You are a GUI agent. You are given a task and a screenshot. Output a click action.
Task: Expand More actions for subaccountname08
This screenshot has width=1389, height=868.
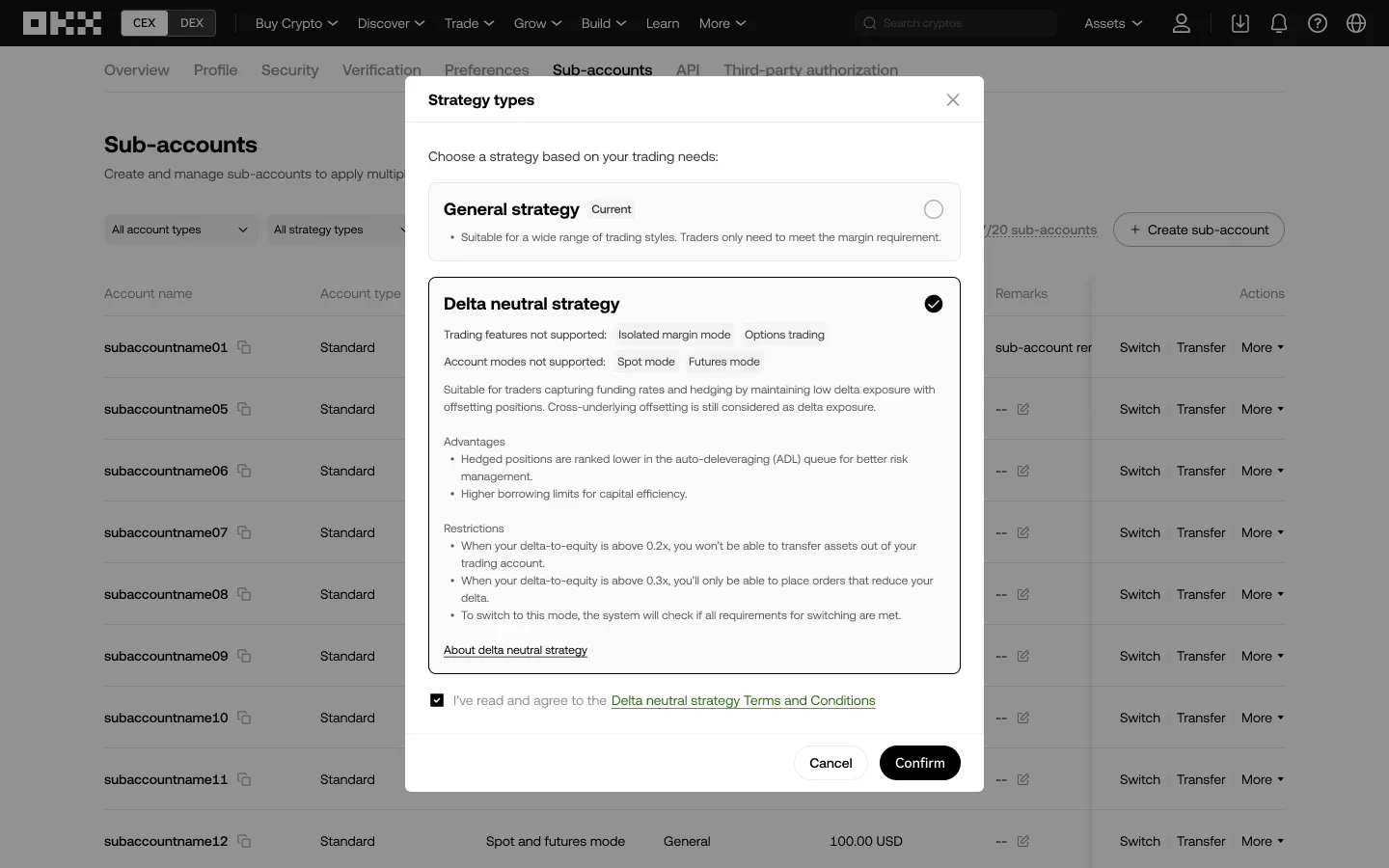click(x=1262, y=594)
